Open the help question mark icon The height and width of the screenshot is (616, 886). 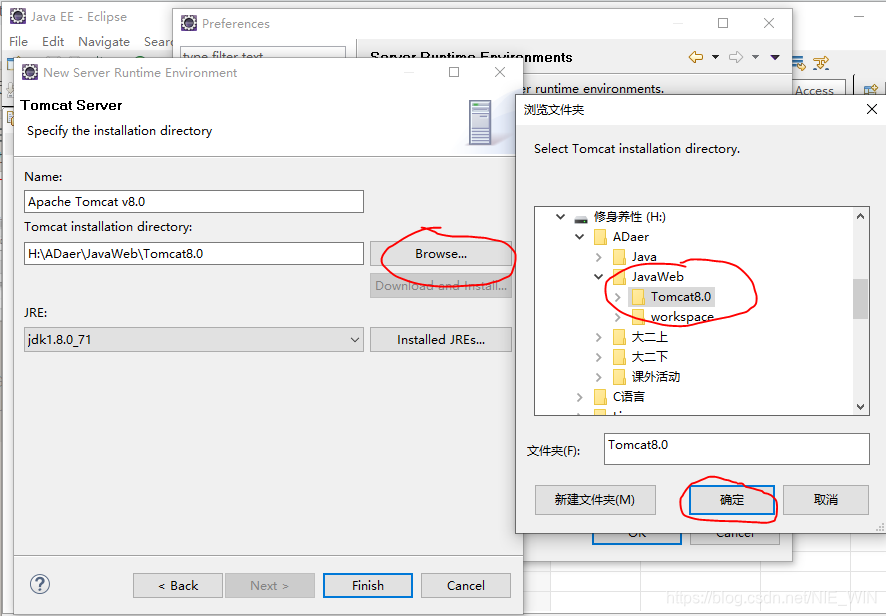pos(40,584)
